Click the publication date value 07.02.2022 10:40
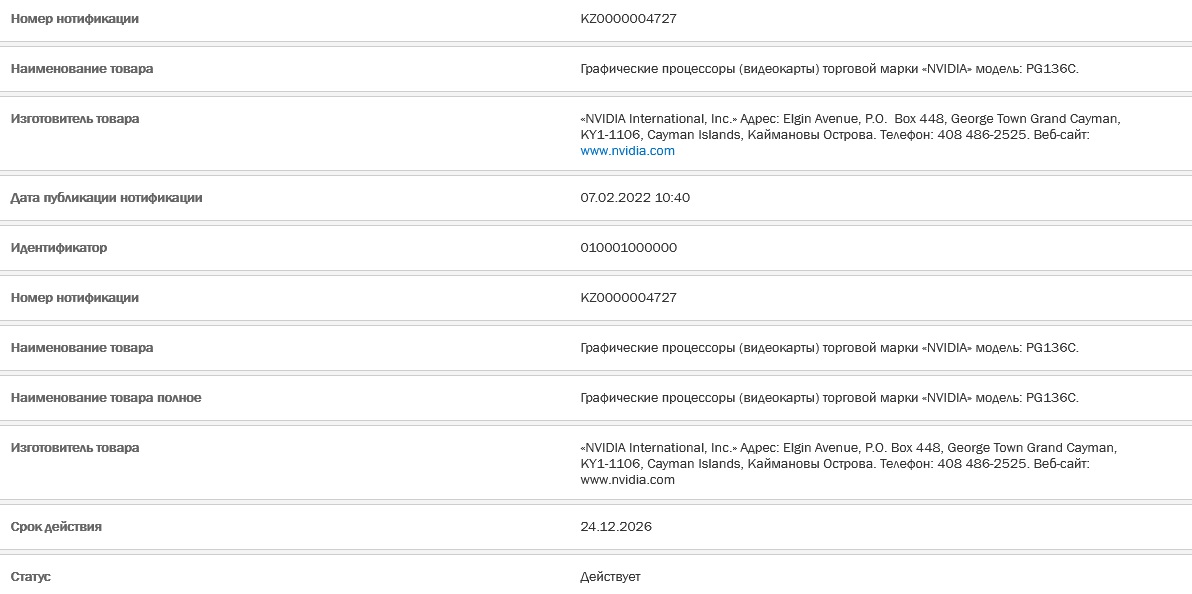This screenshot has height=594, width=1192. click(x=635, y=198)
